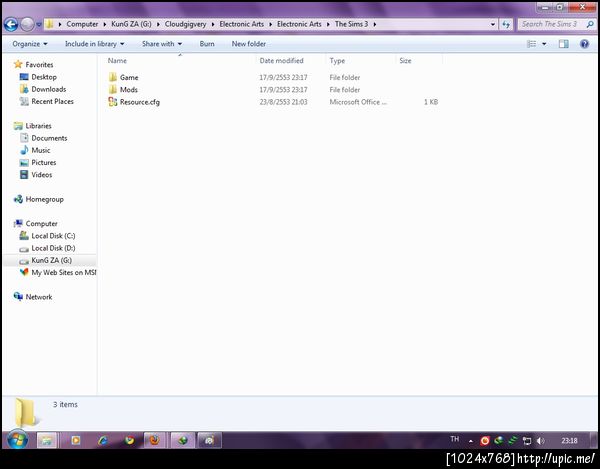Click the volume speaker tray icon
This screenshot has width=600, height=469.
[540, 441]
